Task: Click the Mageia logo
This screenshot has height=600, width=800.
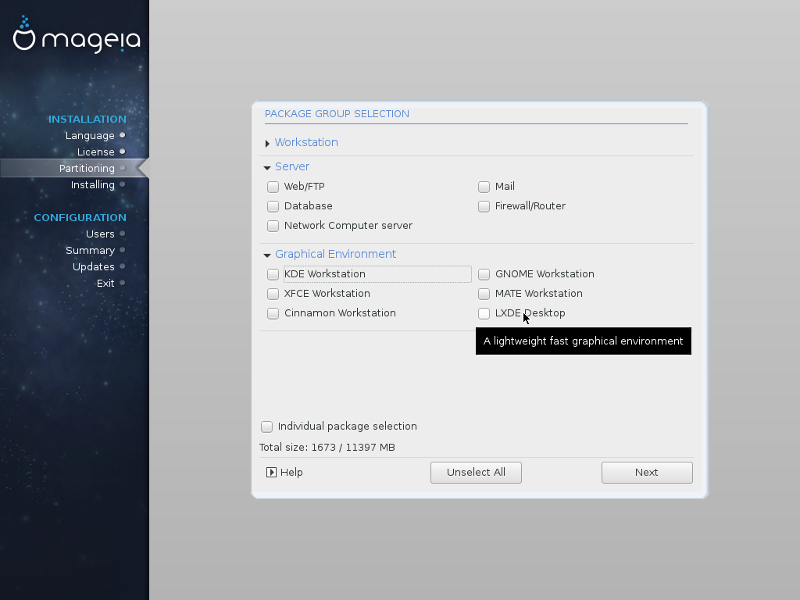Action: (77, 35)
